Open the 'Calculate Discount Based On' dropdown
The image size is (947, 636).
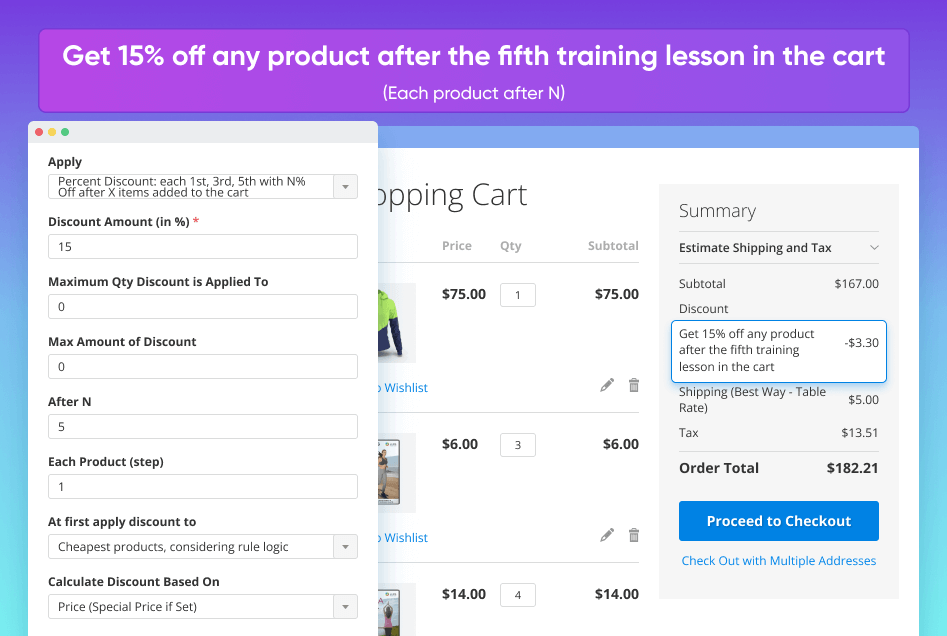(345, 607)
